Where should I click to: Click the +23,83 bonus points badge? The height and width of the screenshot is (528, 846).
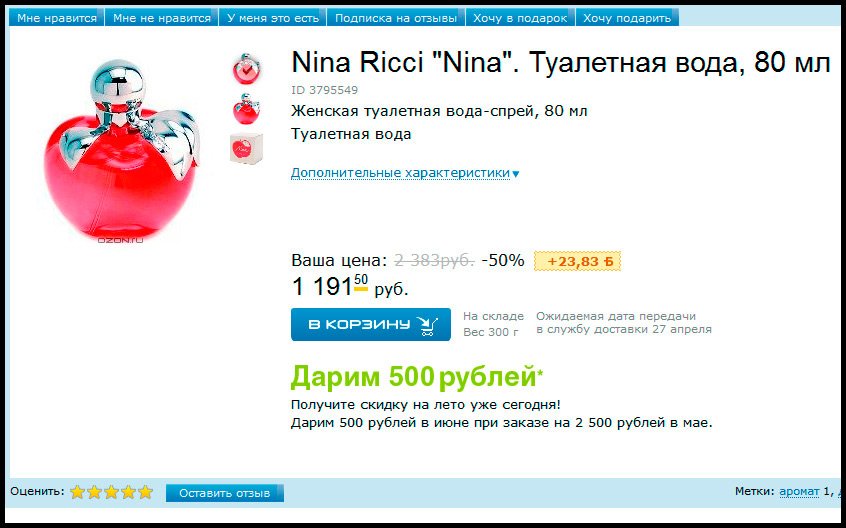click(x=577, y=262)
